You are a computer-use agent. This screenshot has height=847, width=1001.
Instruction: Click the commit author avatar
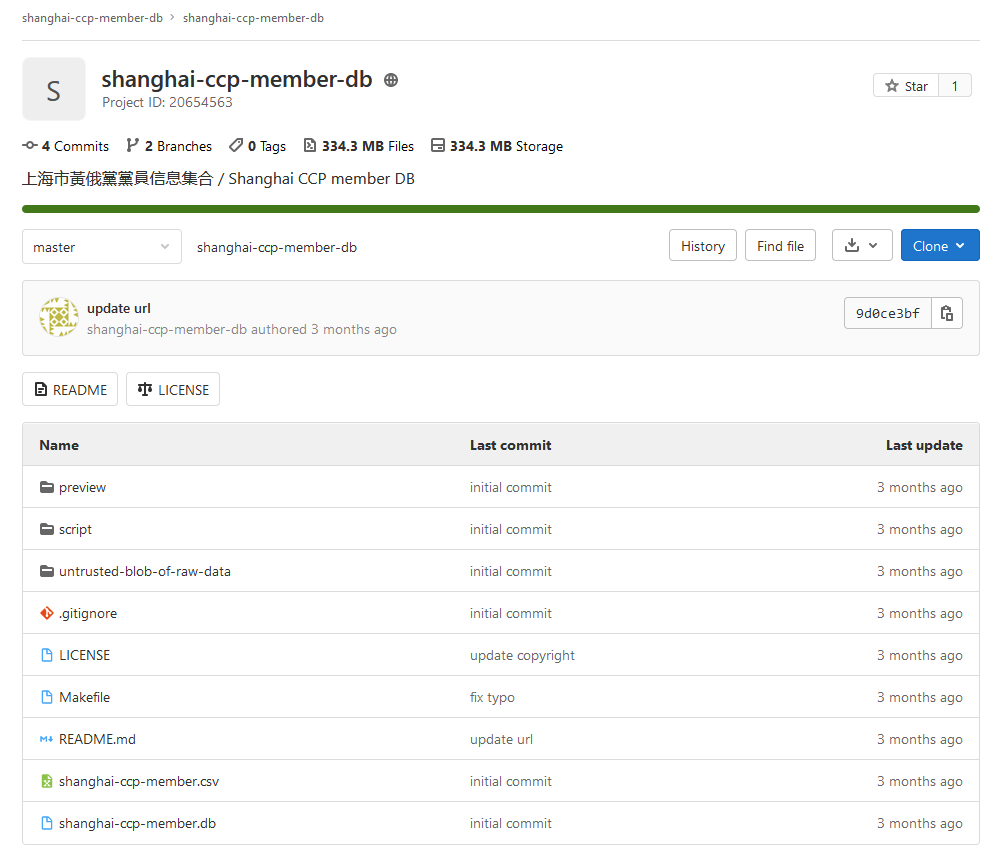(59, 317)
